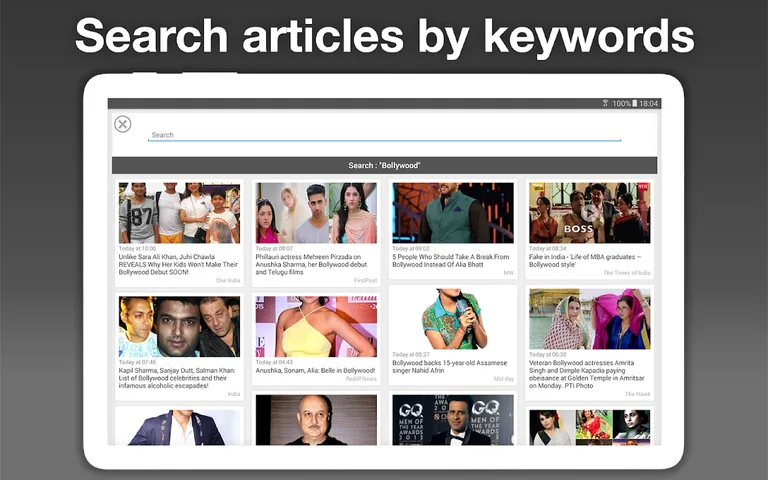Select 'Today at 09:02' timestamp

tap(410, 249)
